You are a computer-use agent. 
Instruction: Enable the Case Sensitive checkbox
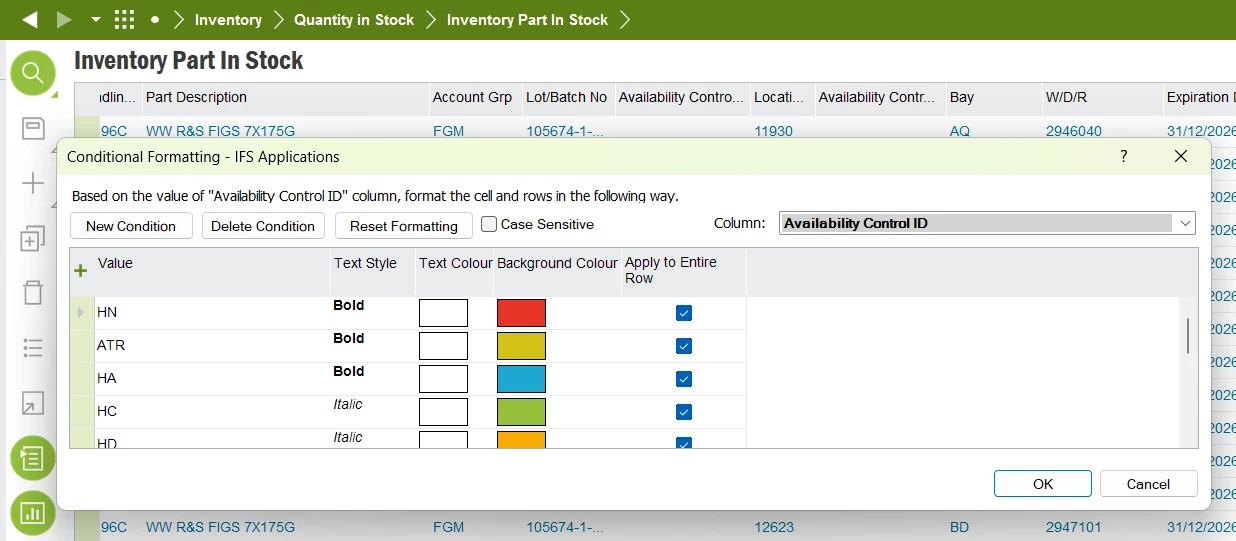point(489,224)
